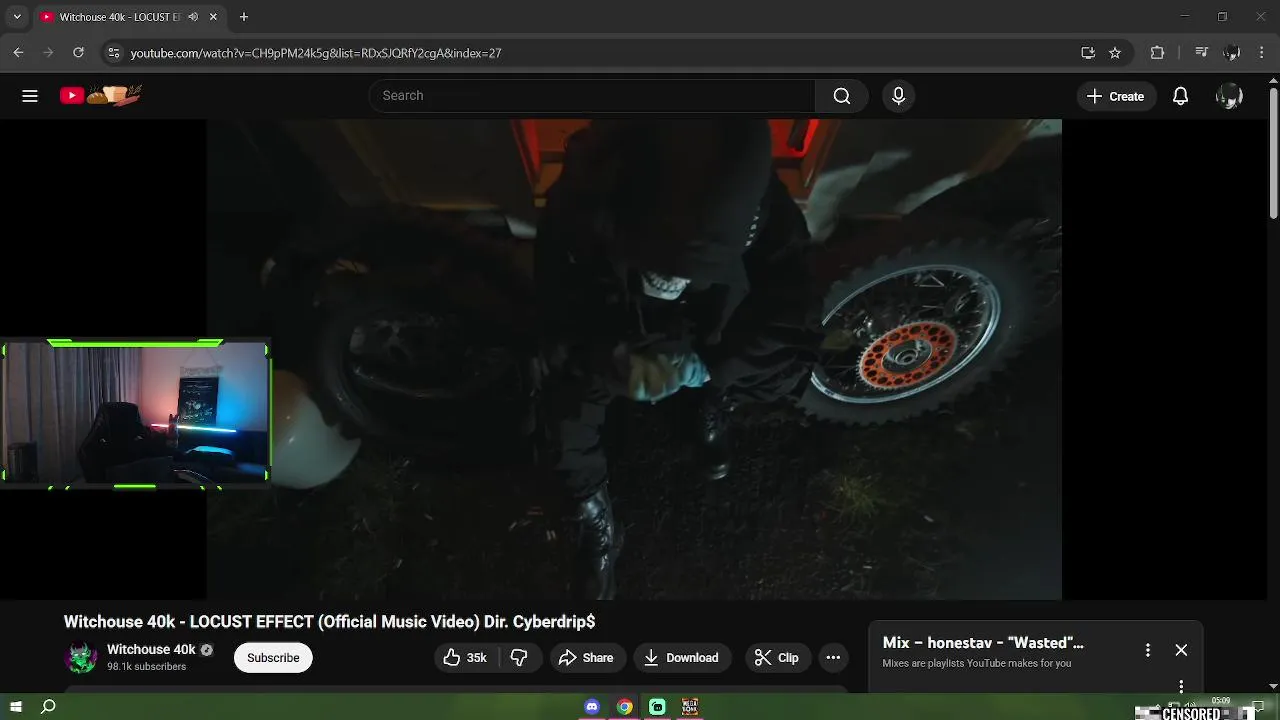Close the Witchhouse 40k tab
The width and height of the screenshot is (1280, 720).
pos(213,17)
